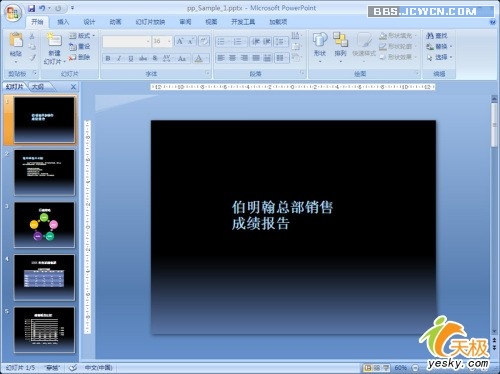Viewport: 500px width, 374px height.
Task: Run spell check from status bar
Action: [73, 368]
